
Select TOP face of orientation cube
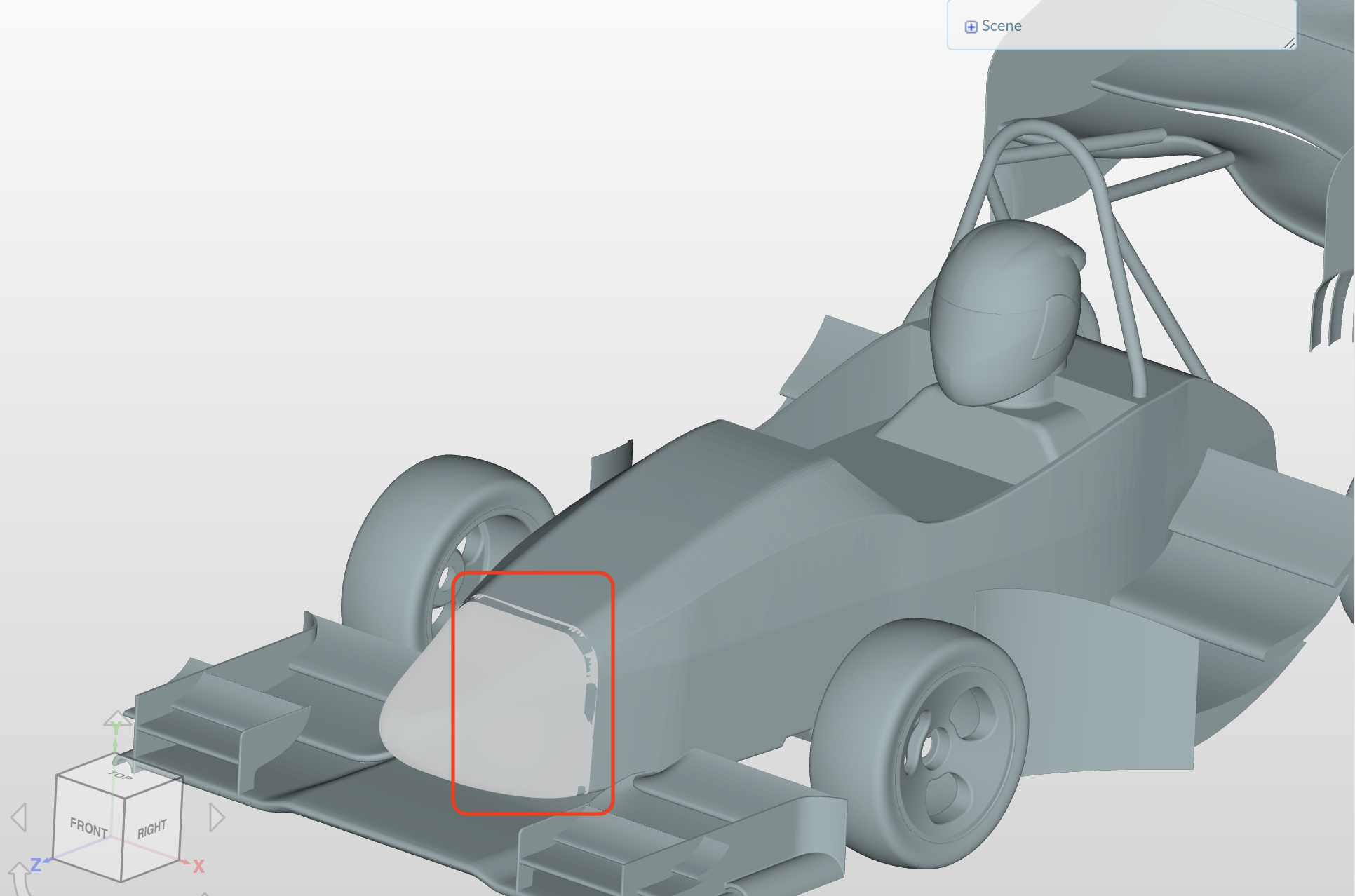[120, 775]
